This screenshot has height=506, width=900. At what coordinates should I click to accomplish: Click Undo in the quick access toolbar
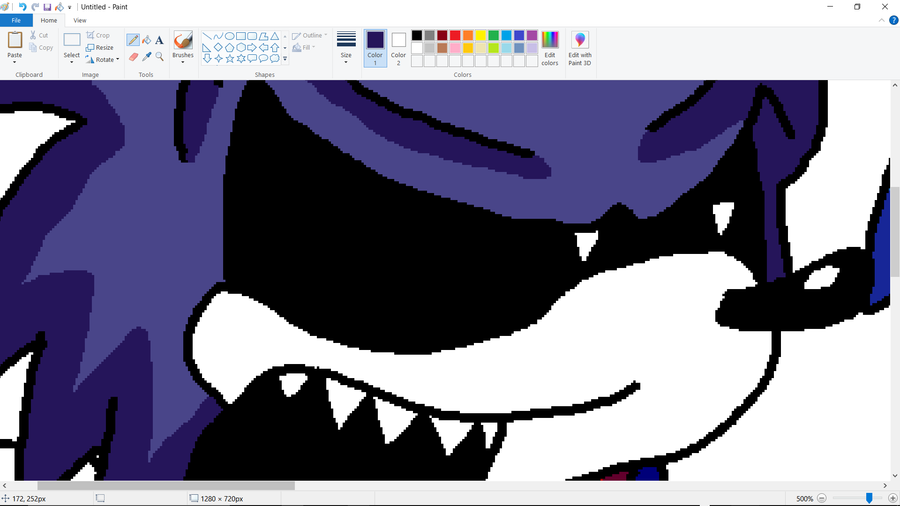click(22, 7)
